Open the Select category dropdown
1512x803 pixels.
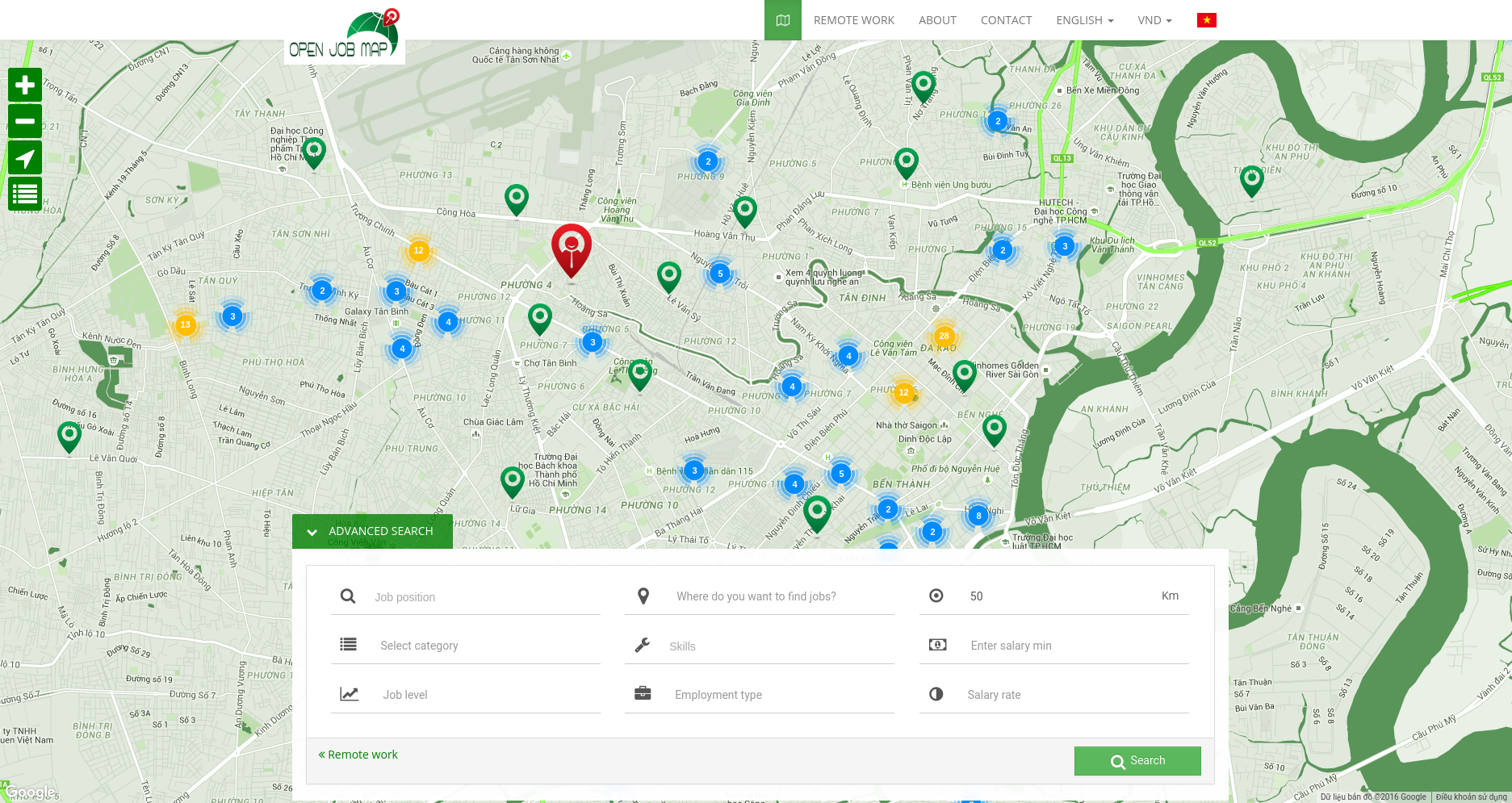click(x=484, y=646)
